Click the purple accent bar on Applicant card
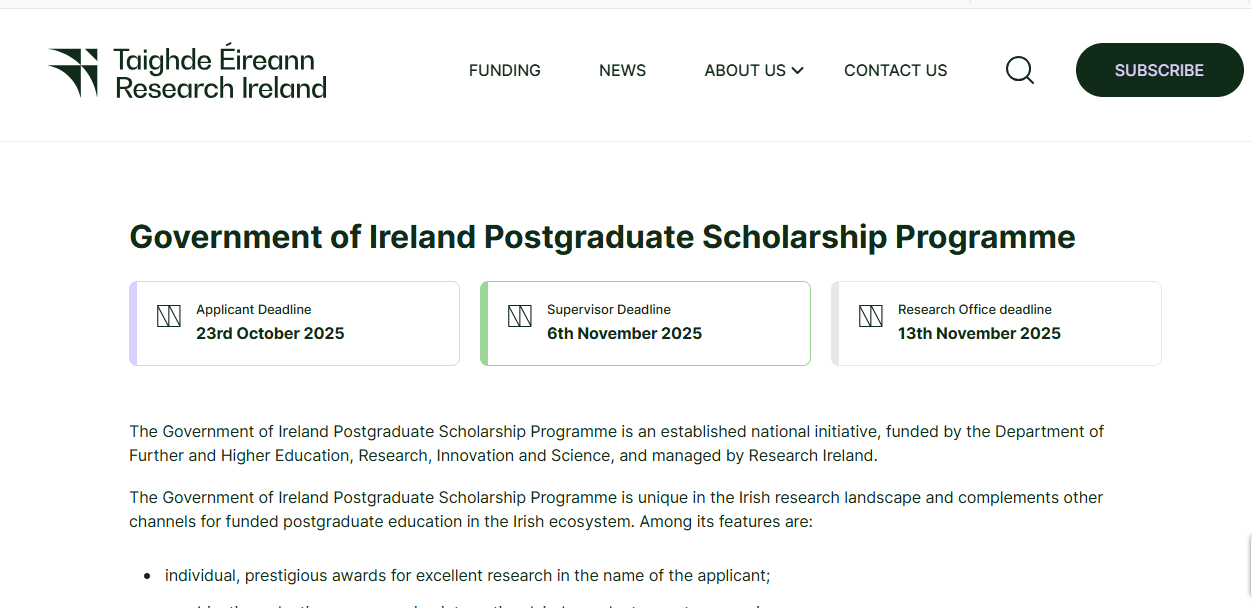 tap(133, 323)
